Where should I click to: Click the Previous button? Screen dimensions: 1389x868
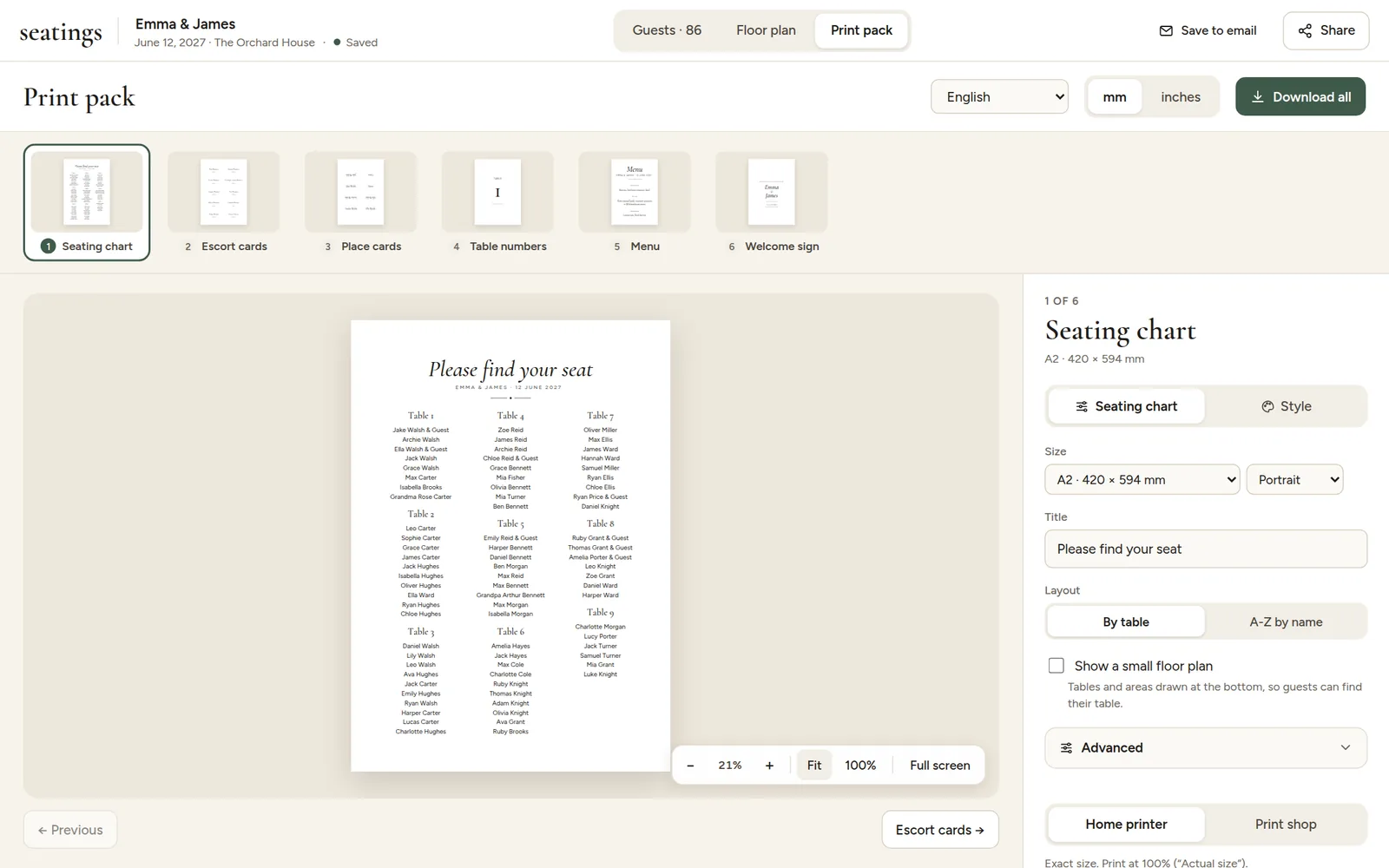(x=70, y=830)
